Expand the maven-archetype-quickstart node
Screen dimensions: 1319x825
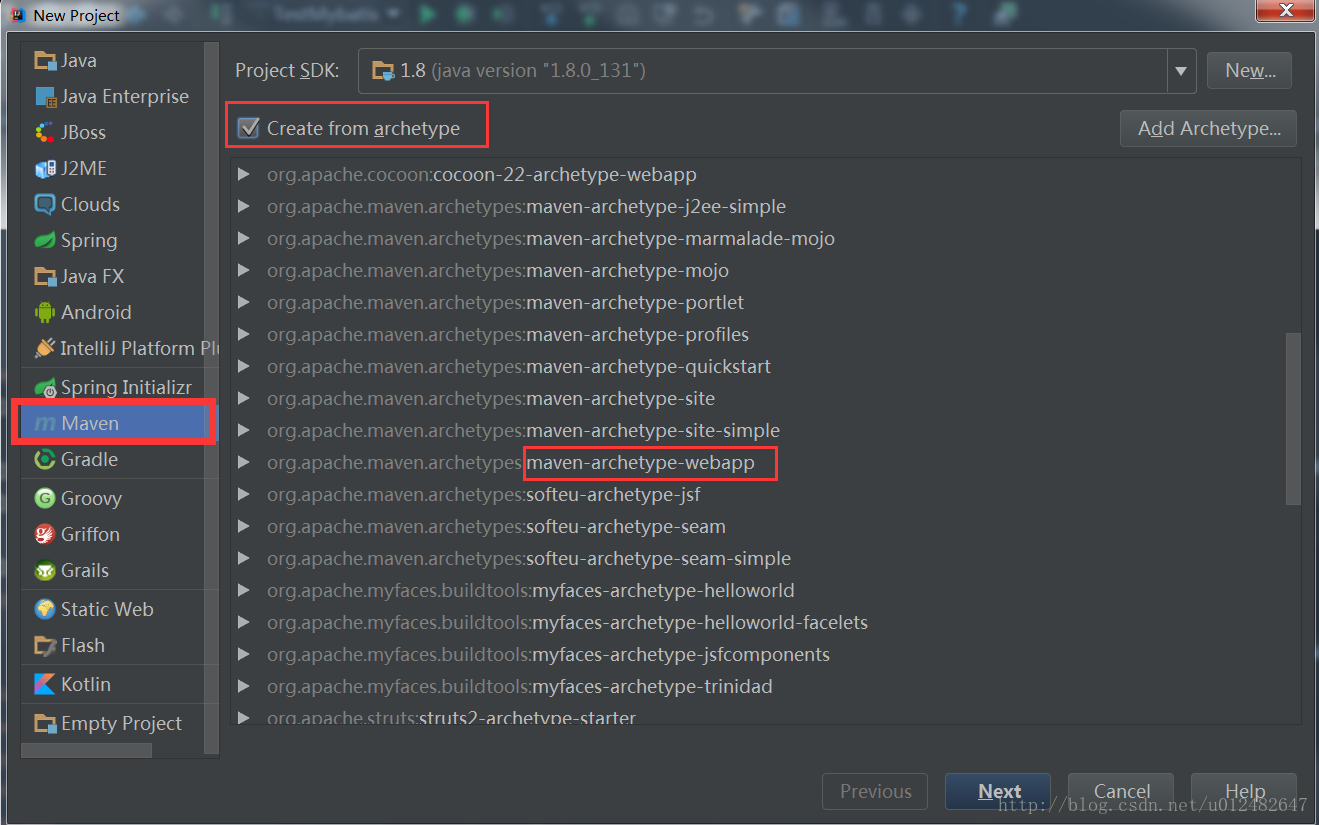pos(243,367)
